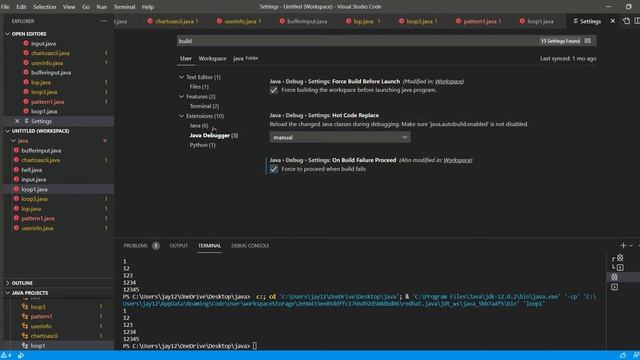Click the Settings file icon in Open Editors
This screenshot has height=360, width=640.
(27, 121)
